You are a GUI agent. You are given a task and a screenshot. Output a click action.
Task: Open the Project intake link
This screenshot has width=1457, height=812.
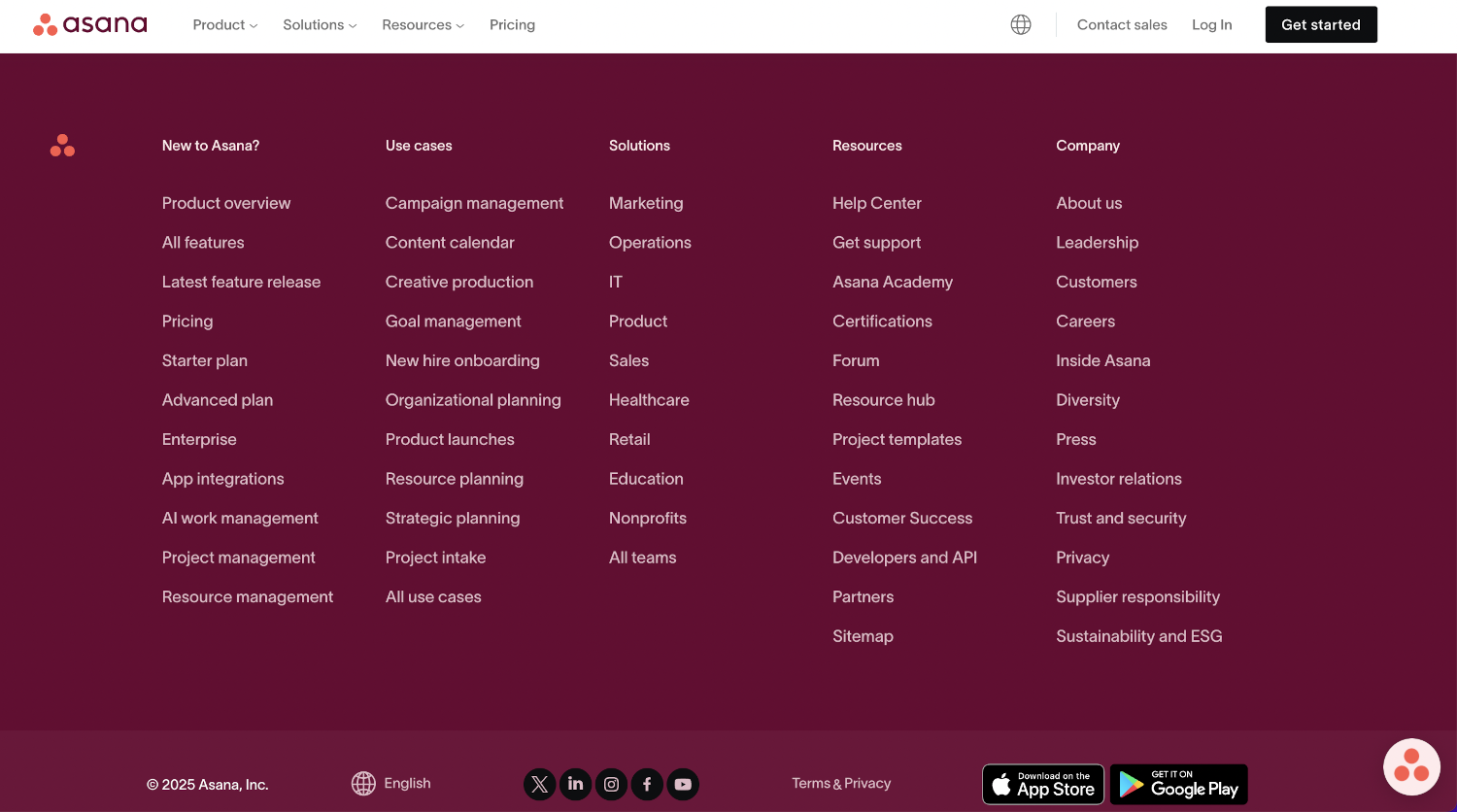pos(435,558)
